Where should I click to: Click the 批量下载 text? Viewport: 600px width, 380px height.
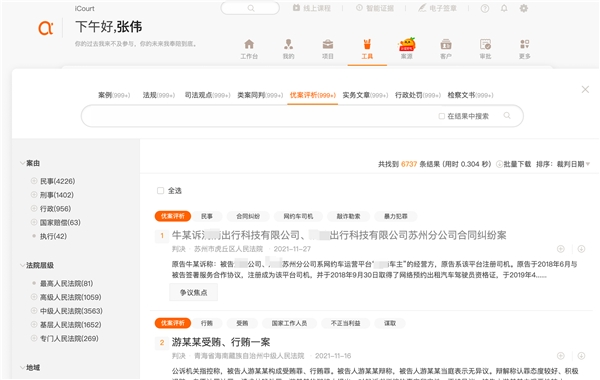tap(517, 164)
